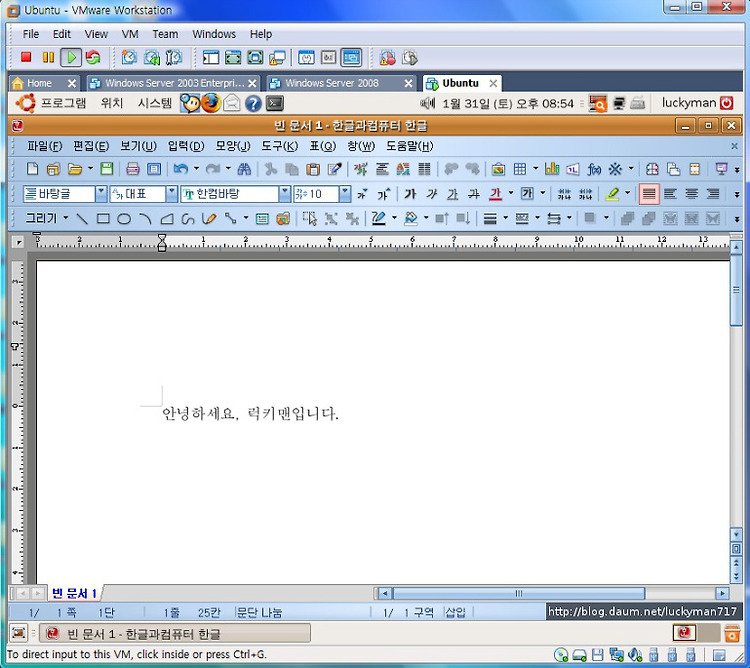The height and width of the screenshot is (668, 750).
Task: Open the Ubuntu 프로그램 menu
Action: pyautogui.click(x=63, y=103)
